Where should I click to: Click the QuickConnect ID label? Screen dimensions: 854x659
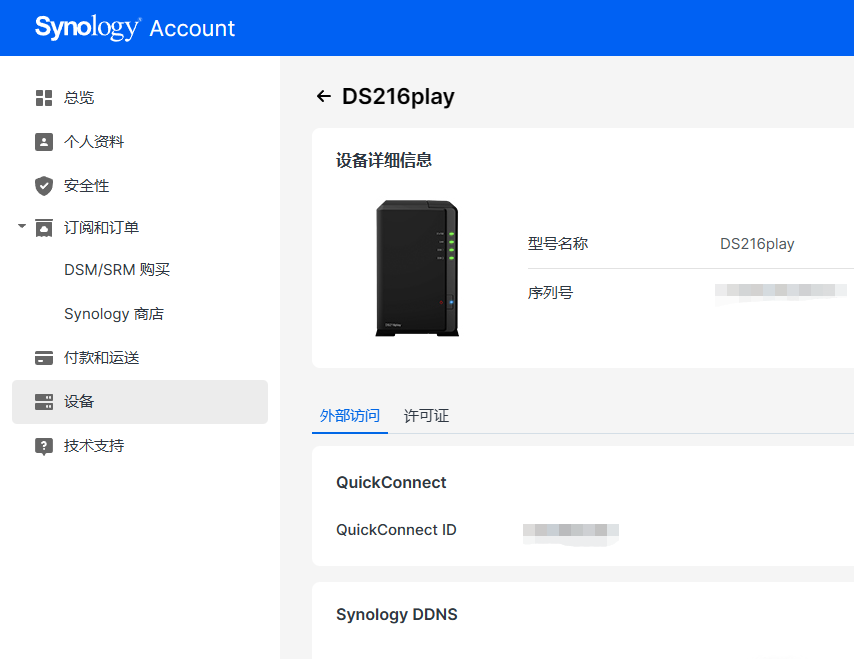[396, 530]
